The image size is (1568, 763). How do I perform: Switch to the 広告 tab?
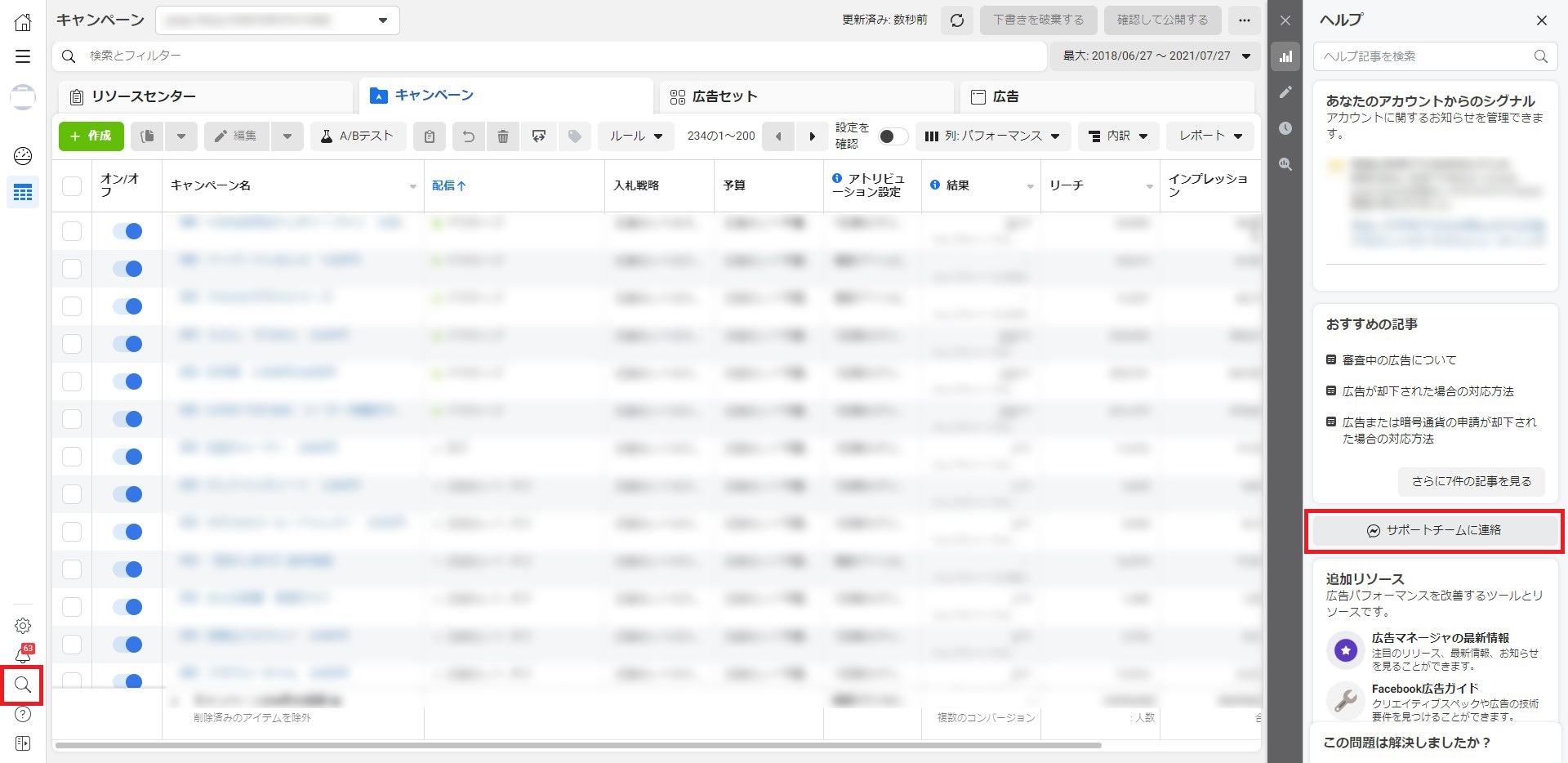1107,96
